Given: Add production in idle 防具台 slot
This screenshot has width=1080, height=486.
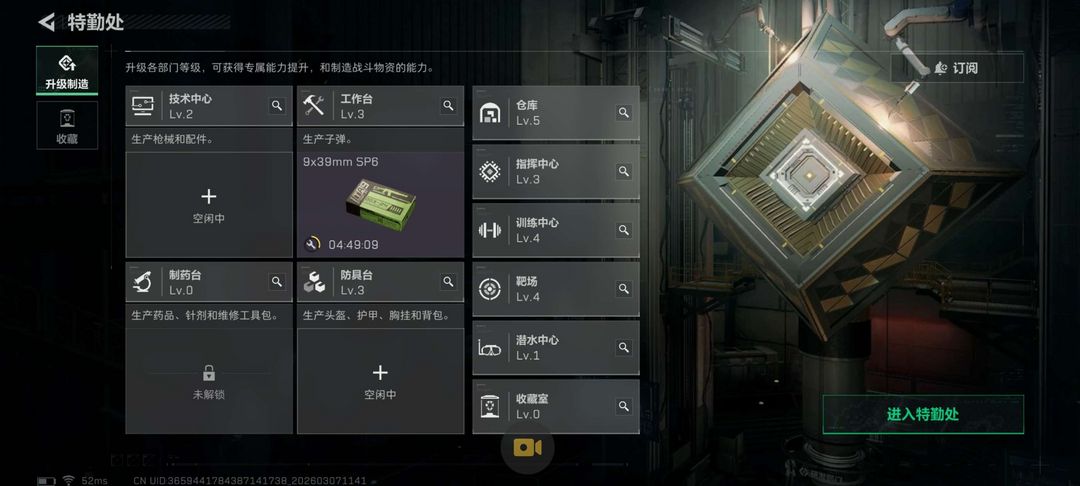Looking at the screenshot, I should point(380,381).
